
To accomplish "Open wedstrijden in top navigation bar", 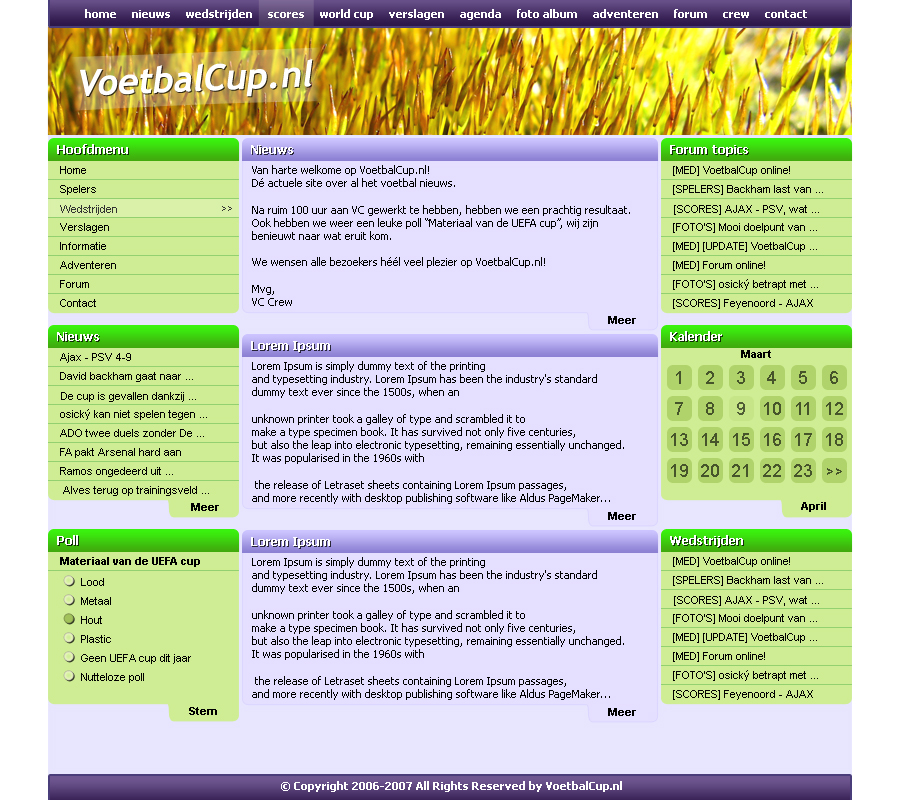I will tap(219, 14).
